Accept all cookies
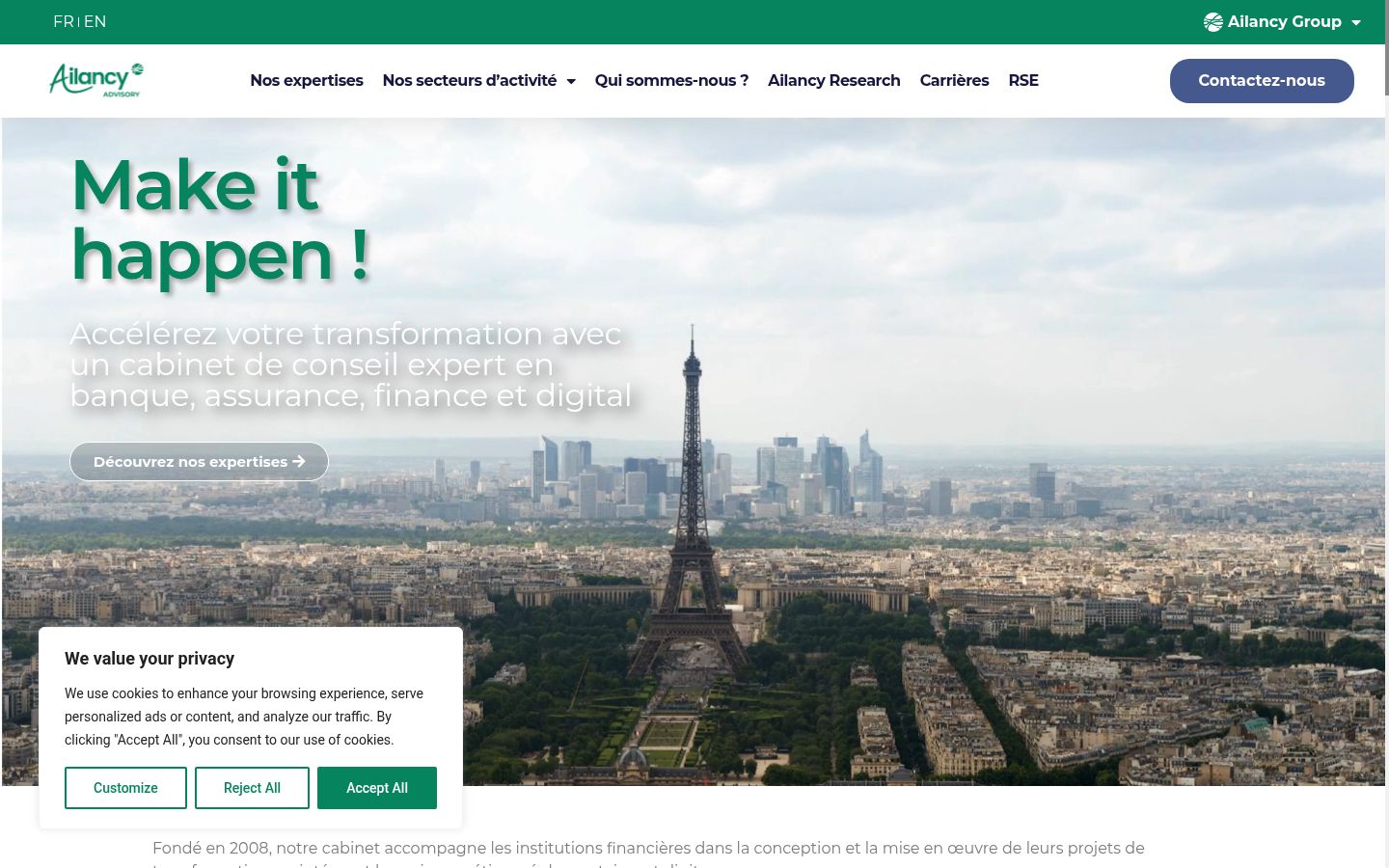This screenshot has height=868, width=1389. point(377,788)
